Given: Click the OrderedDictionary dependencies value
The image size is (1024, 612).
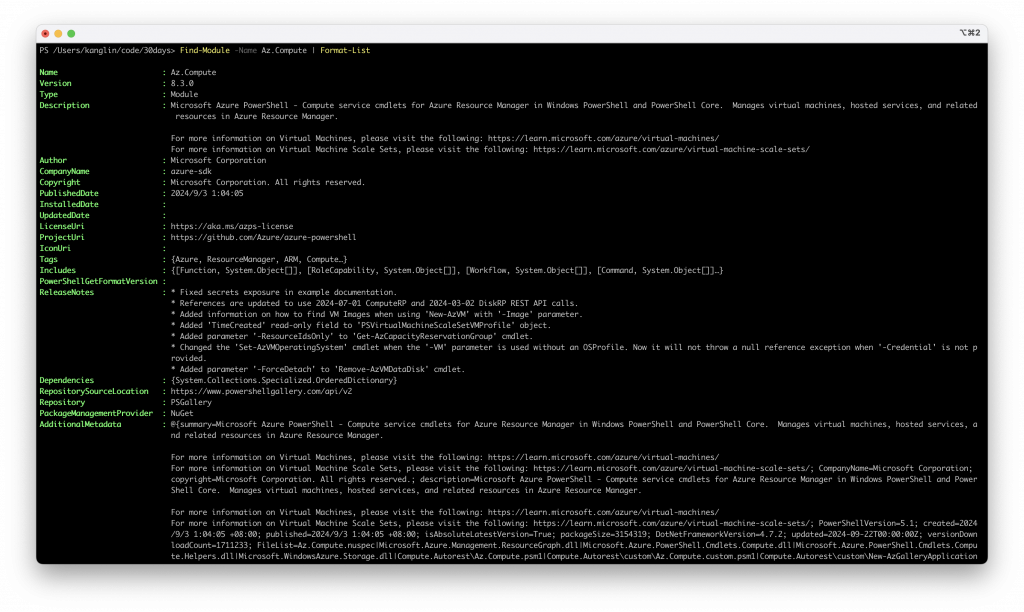Looking at the screenshot, I should click(x=283, y=380).
